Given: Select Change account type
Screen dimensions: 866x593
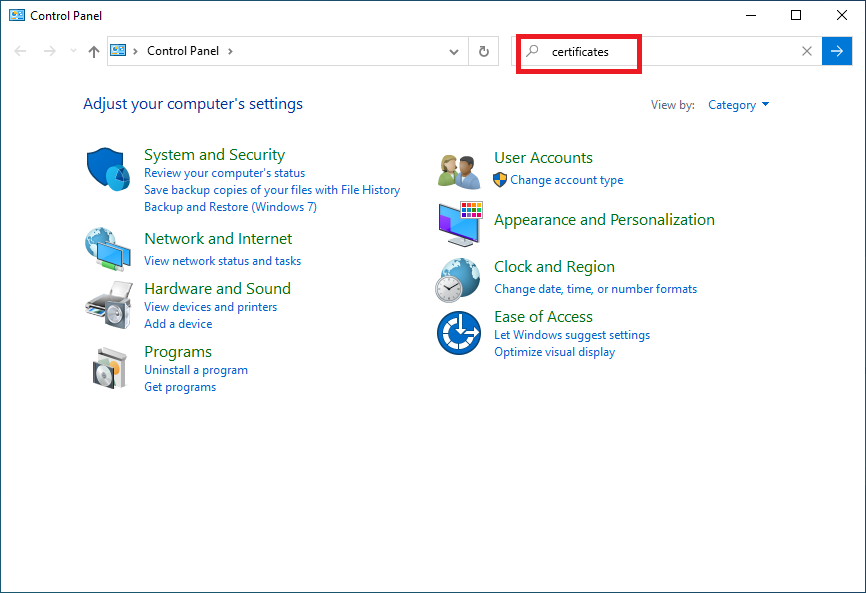Looking at the screenshot, I should (x=567, y=180).
